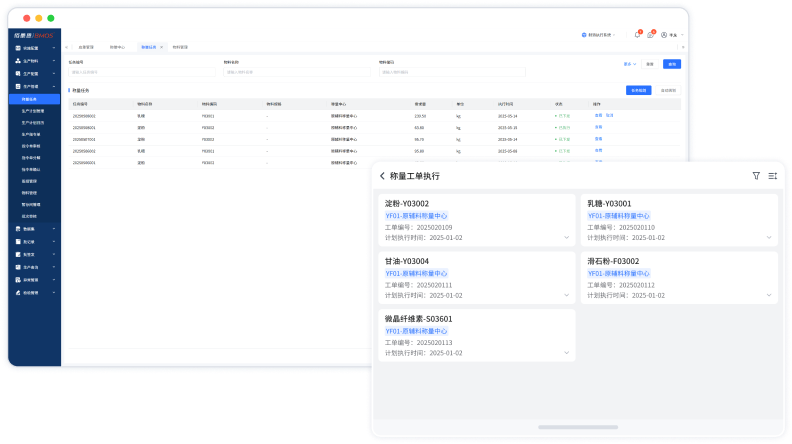Click the back arrow beside 称量工单执行

381,176
